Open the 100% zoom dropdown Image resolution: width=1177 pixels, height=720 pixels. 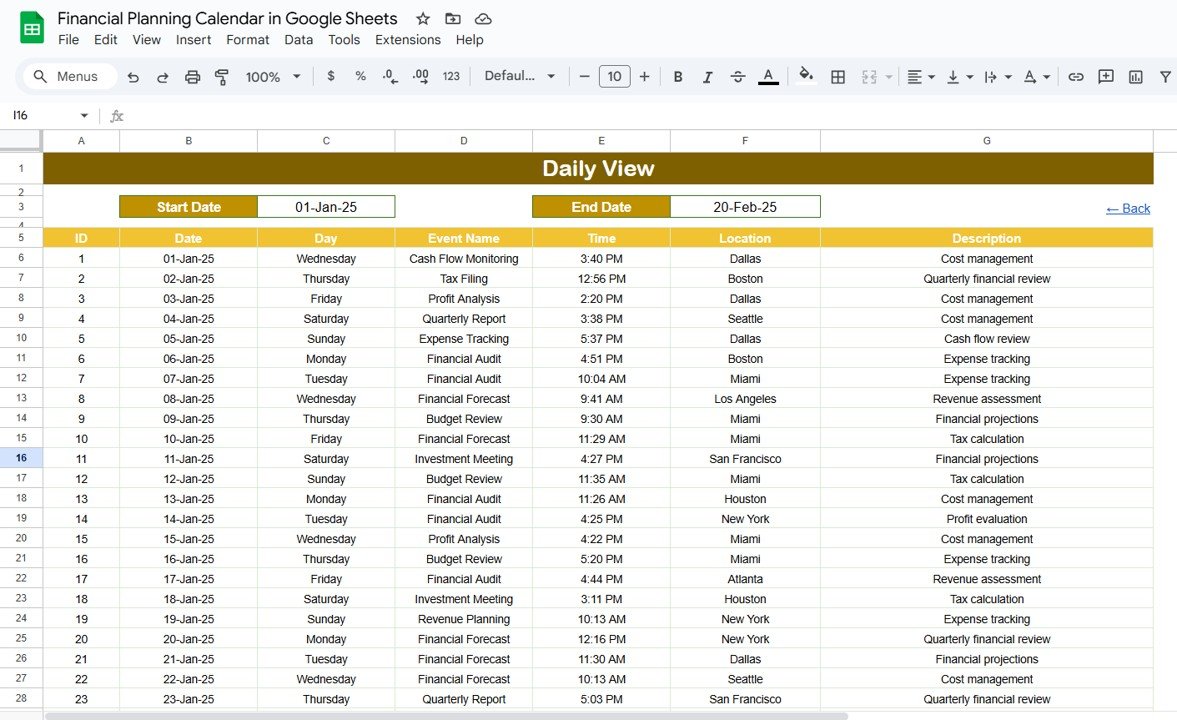click(273, 77)
